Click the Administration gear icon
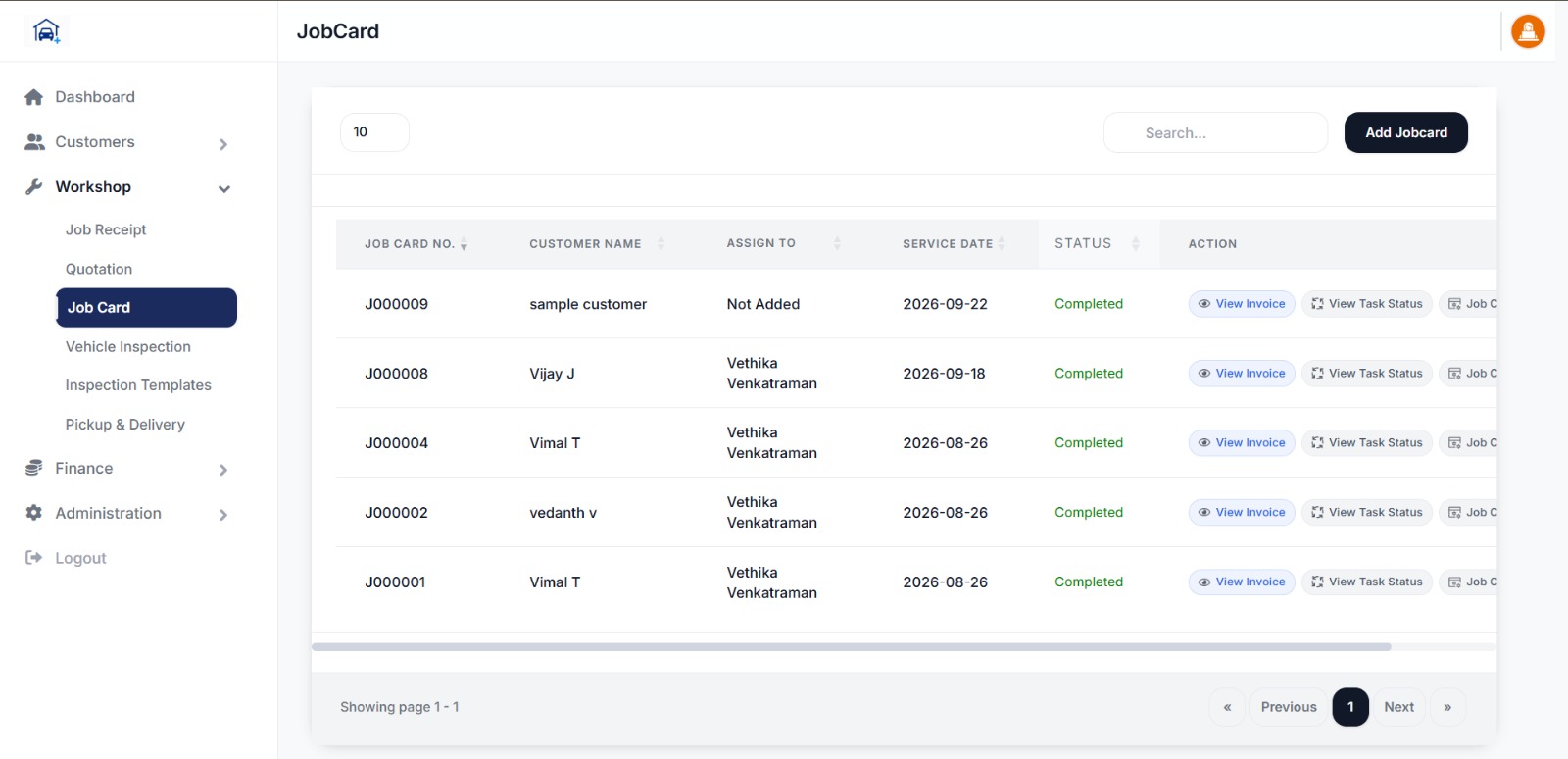Image resolution: width=1568 pixels, height=759 pixels. coord(34,513)
